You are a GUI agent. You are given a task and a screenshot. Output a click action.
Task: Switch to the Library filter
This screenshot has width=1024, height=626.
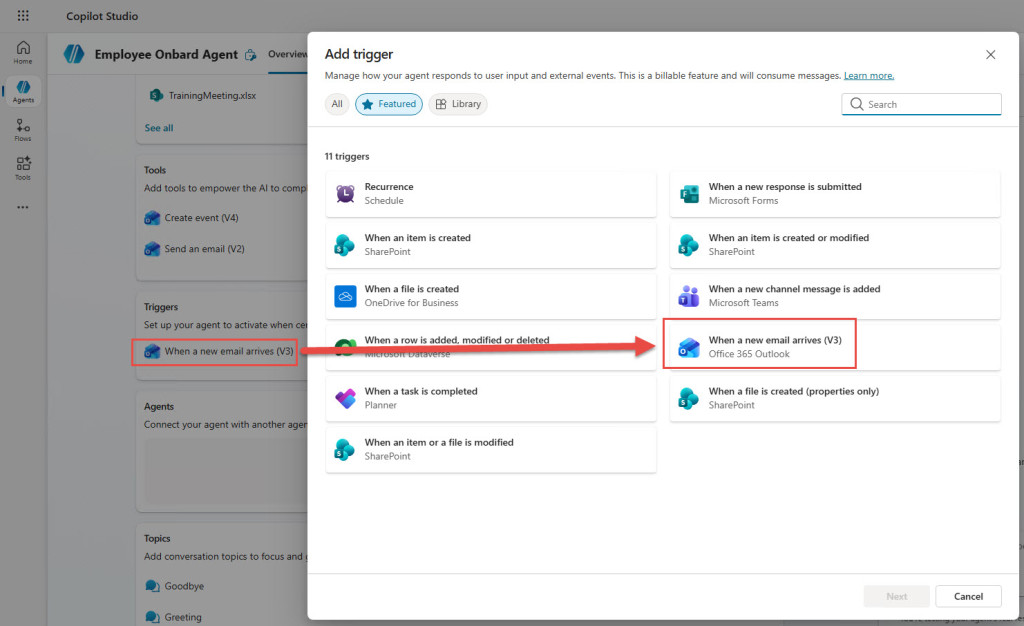[x=458, y=104]
